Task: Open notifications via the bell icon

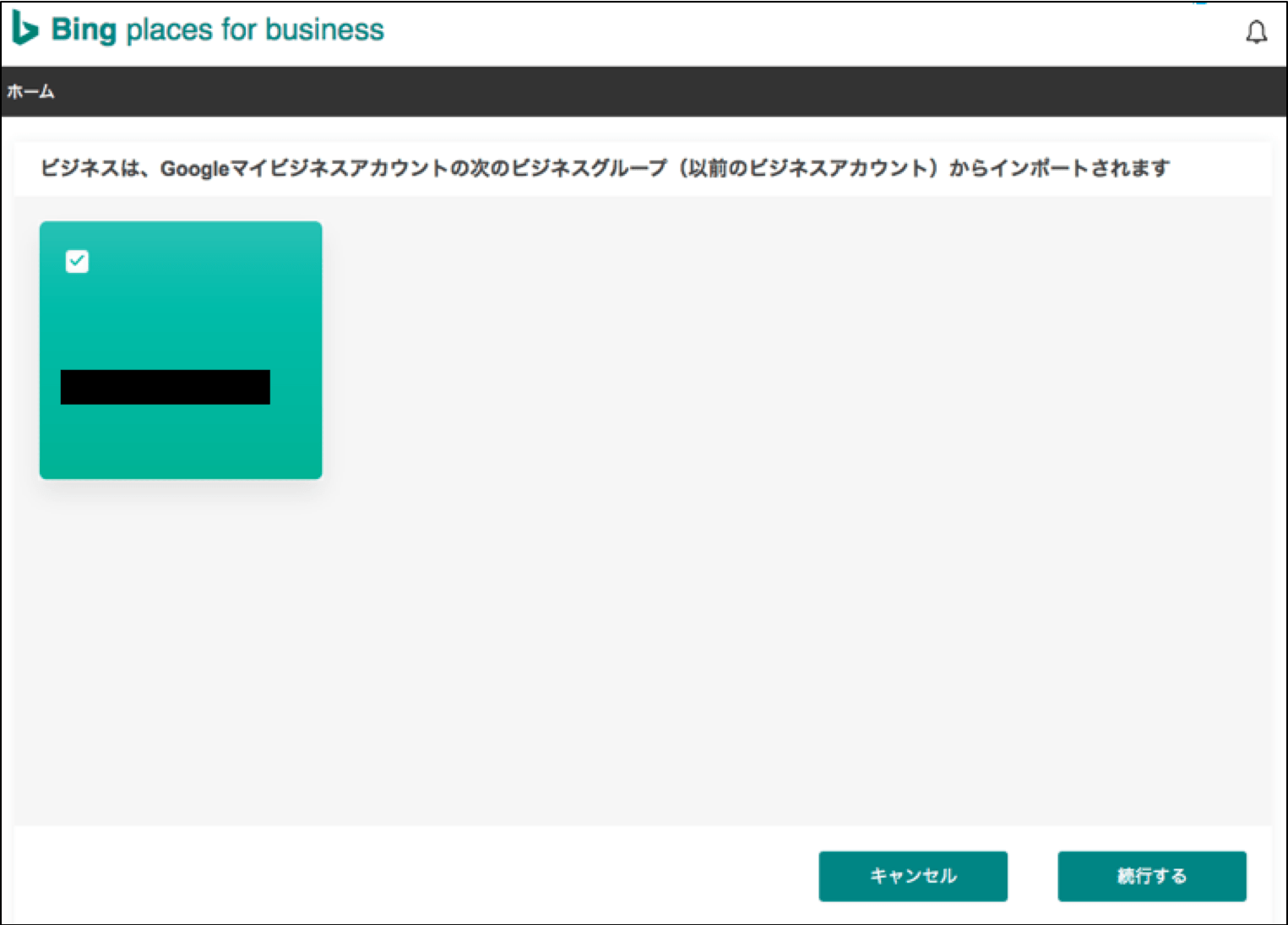Action: coord(1256,32)
